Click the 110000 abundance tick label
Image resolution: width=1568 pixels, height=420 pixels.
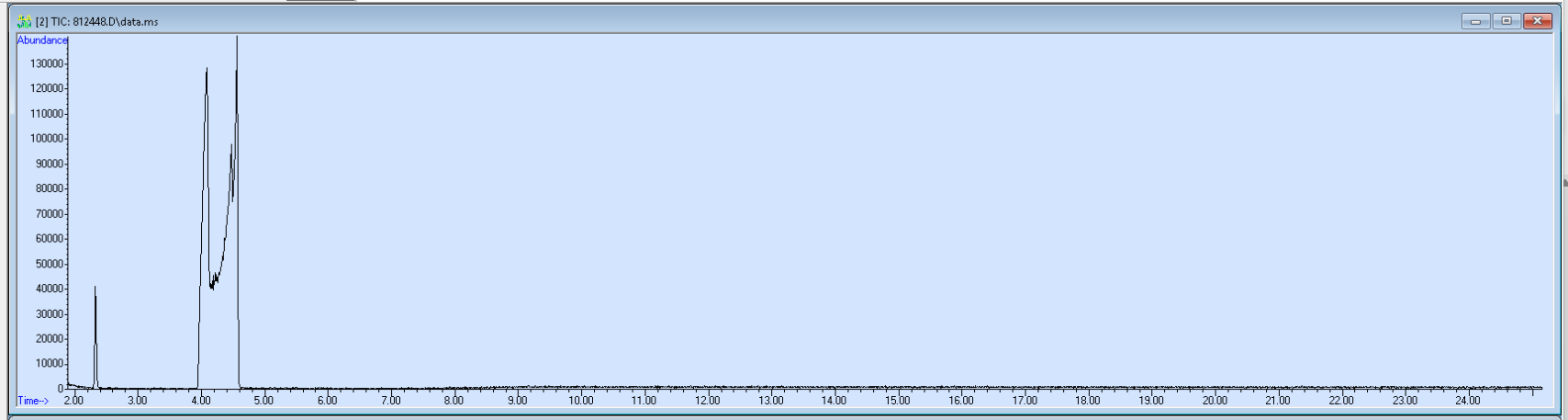(47, 114)
